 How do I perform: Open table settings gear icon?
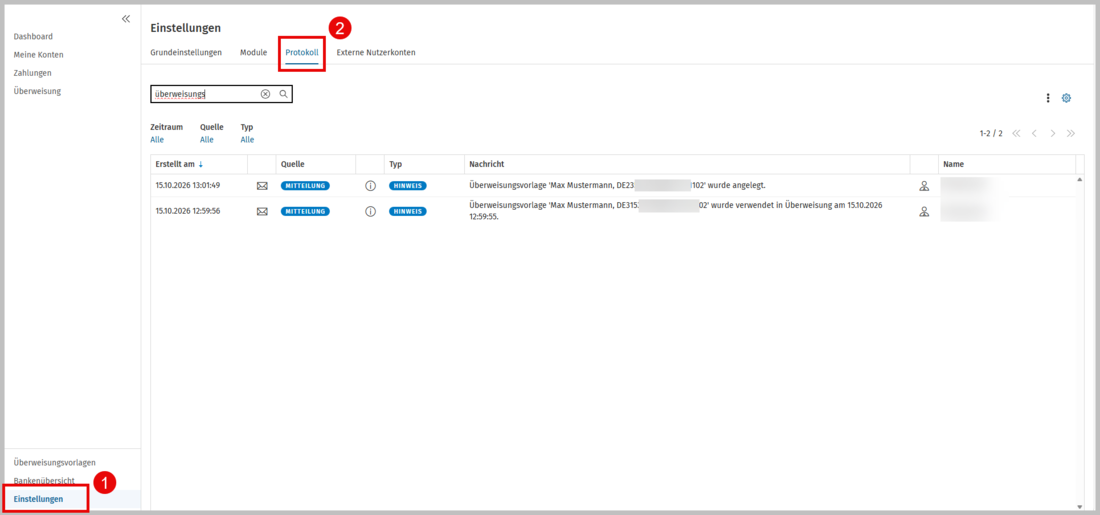point(1066,98)
